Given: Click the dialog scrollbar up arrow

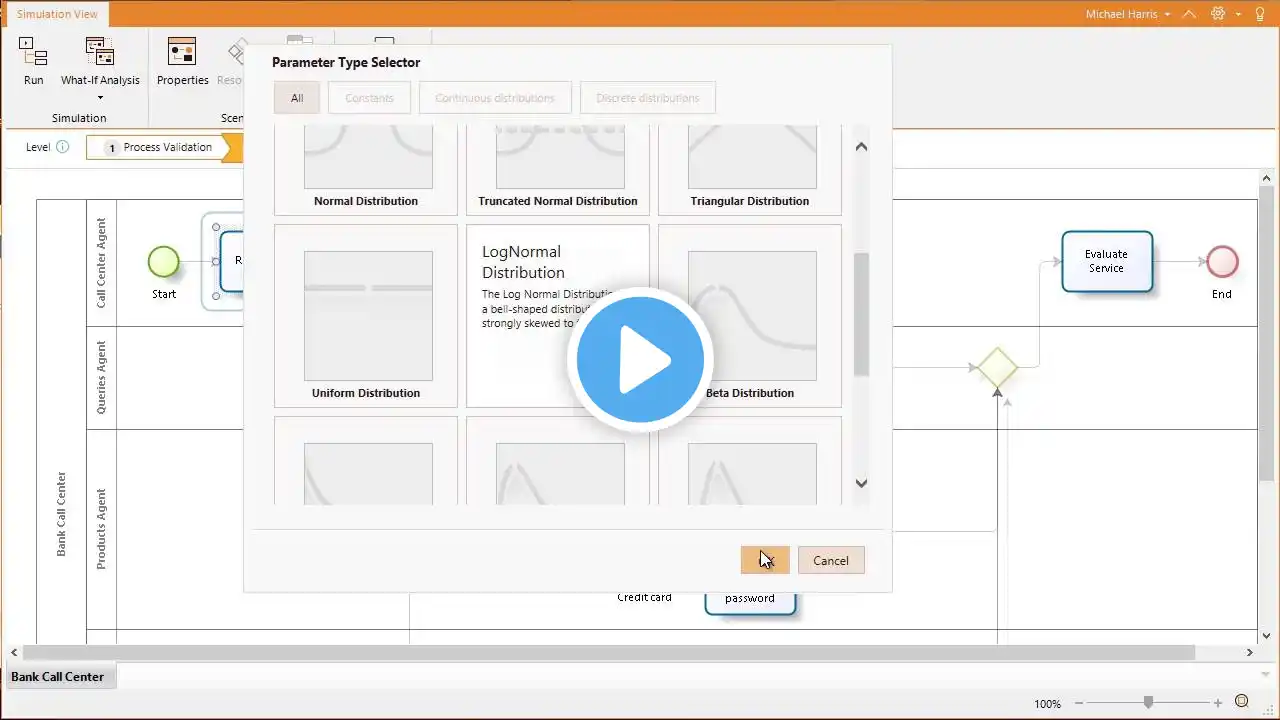Looking at the screenshot, I should coord(861,146).
